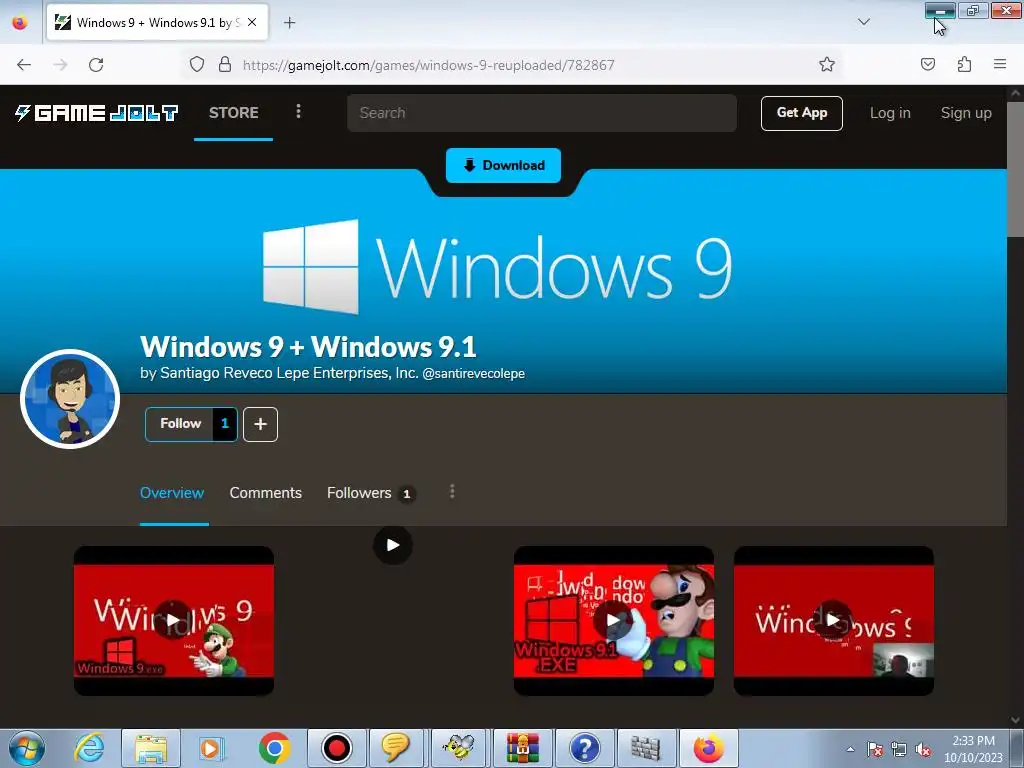Open the @santirevecolepe profile link
This screenshot has width=1024, height=768.
(x=473, y=374)
